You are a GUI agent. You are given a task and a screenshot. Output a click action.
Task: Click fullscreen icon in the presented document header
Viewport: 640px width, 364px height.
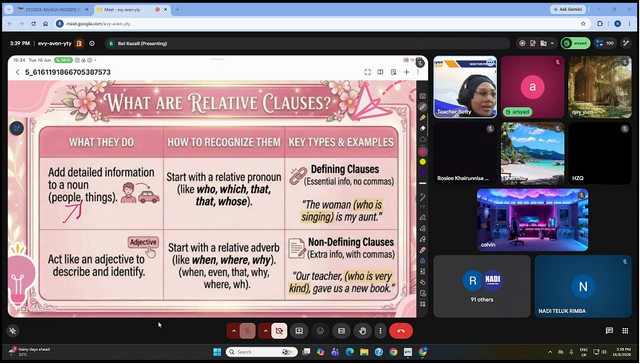click(368, 72)
